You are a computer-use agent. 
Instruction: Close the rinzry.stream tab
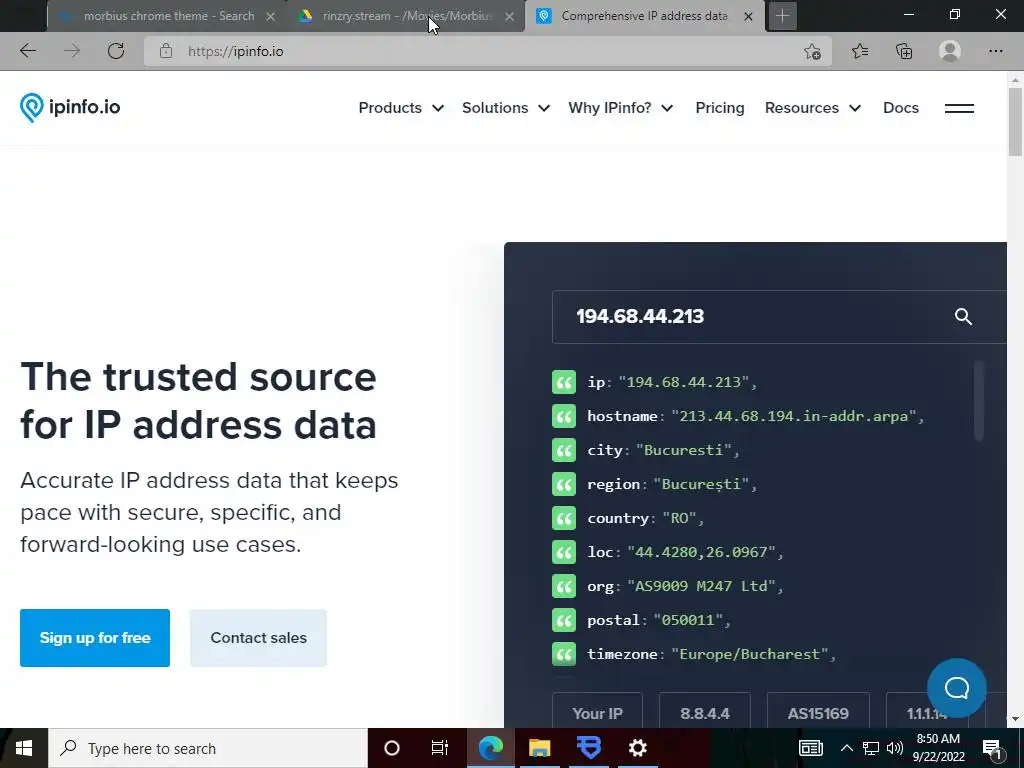(x=509, y=16)
